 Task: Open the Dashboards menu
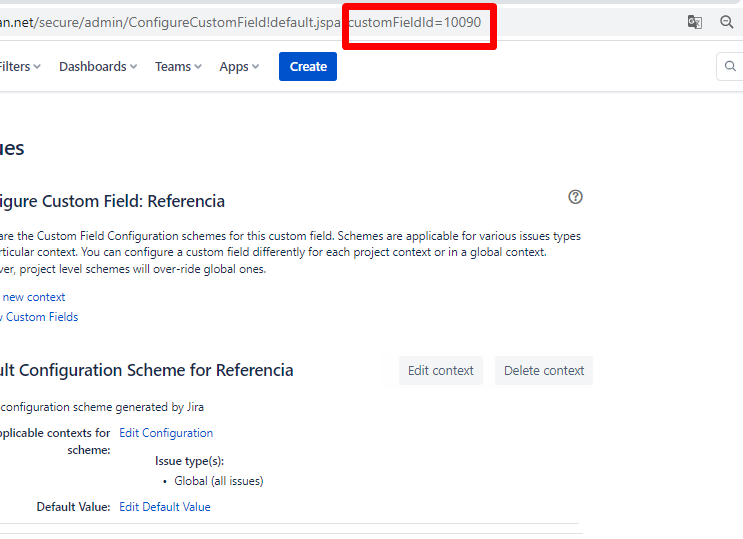[x=98, y=67]
